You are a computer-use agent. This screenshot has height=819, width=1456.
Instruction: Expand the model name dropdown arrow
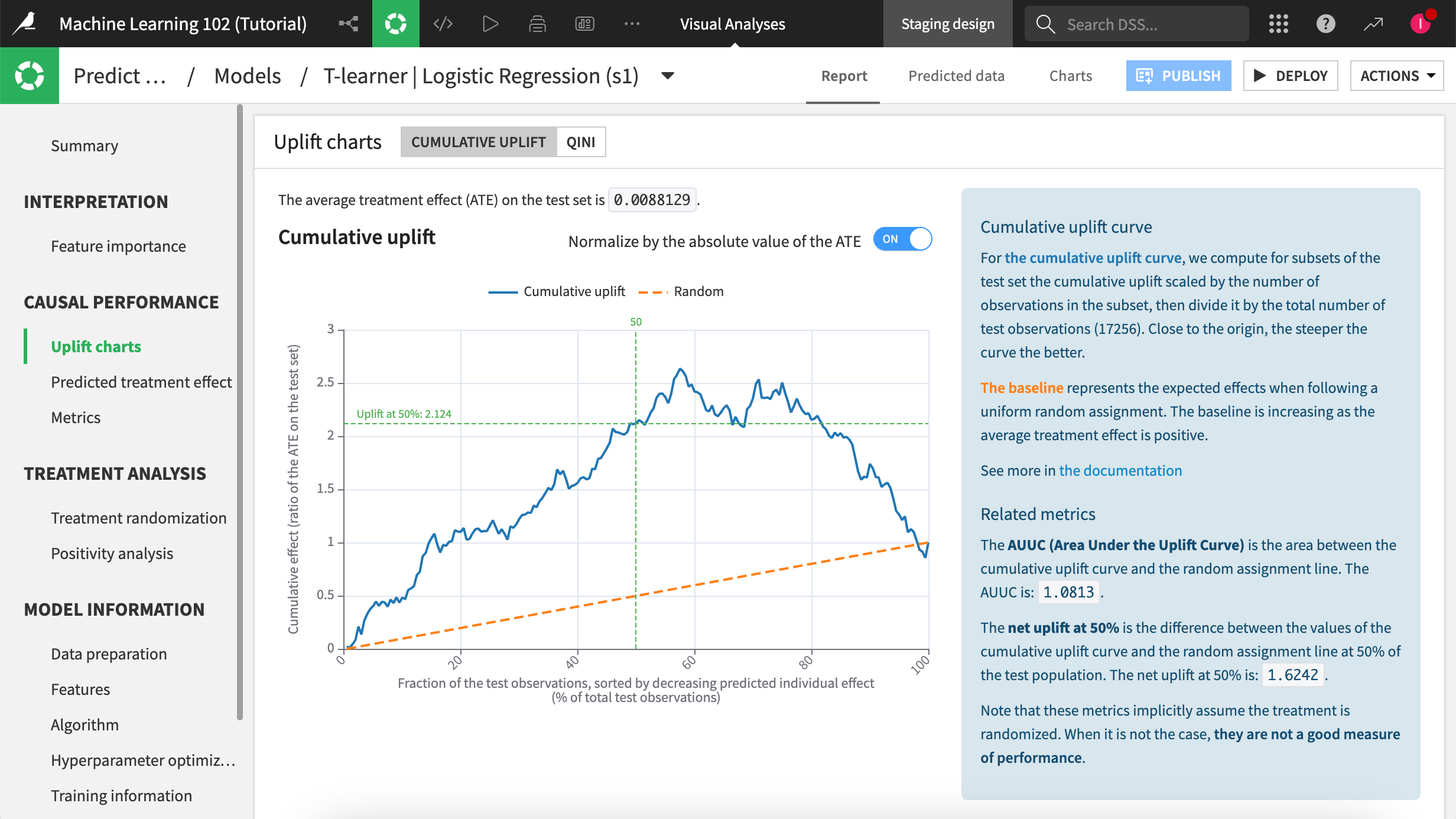coord(668,76)
